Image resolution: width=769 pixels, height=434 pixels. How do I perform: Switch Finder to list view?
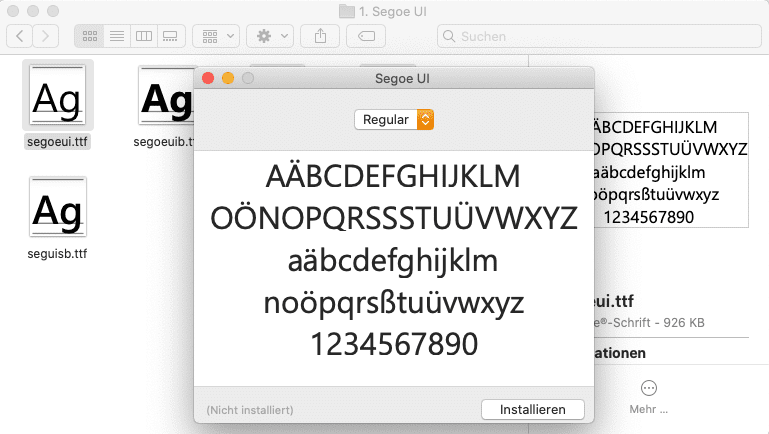pos(117,36)
